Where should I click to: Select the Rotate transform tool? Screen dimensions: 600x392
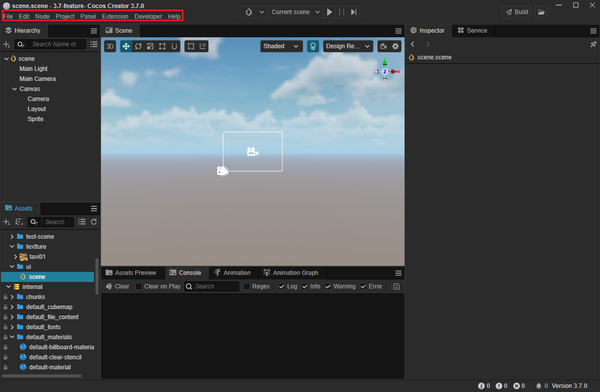click(x=138, y=46)
